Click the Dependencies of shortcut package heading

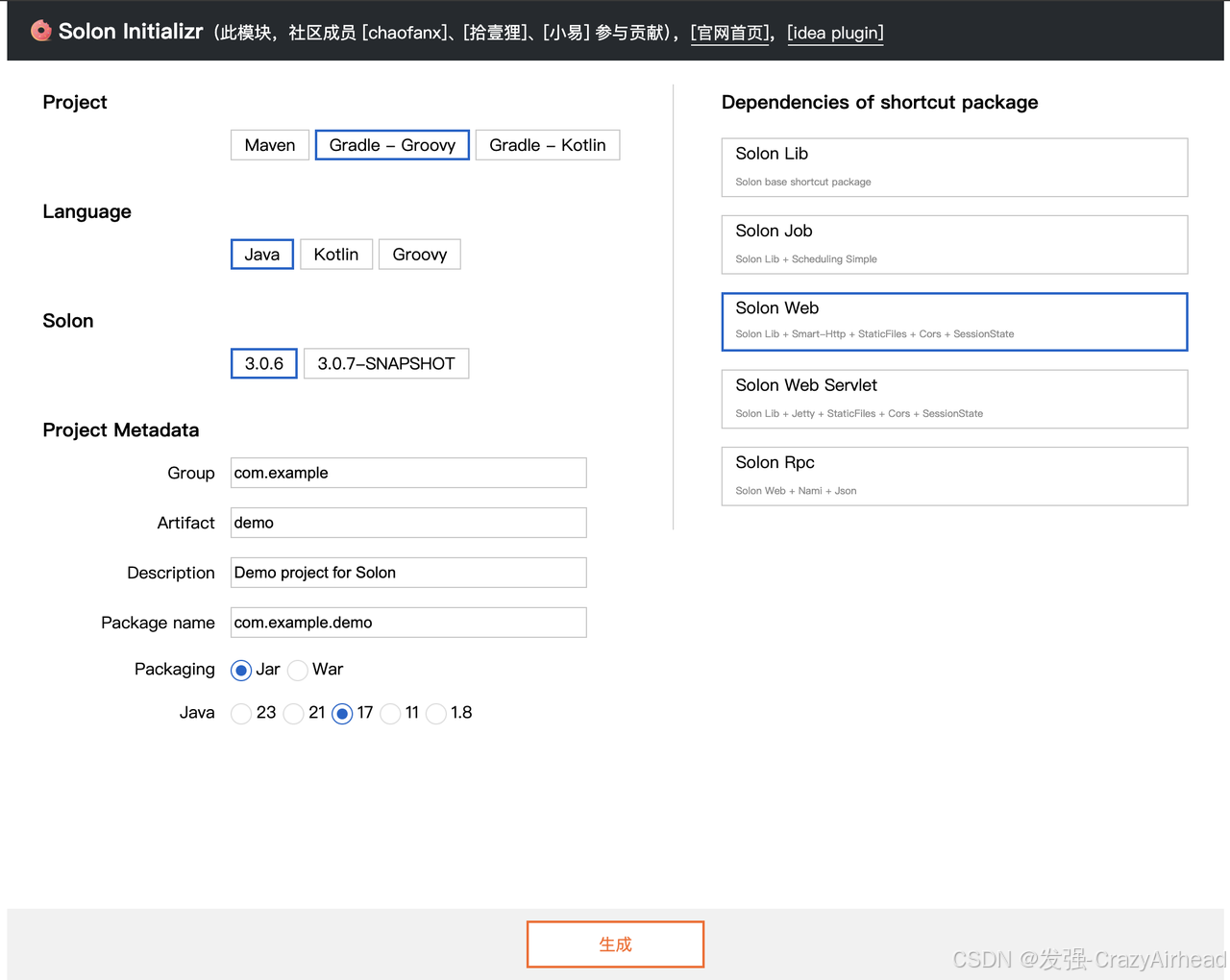tap(880, 103)
